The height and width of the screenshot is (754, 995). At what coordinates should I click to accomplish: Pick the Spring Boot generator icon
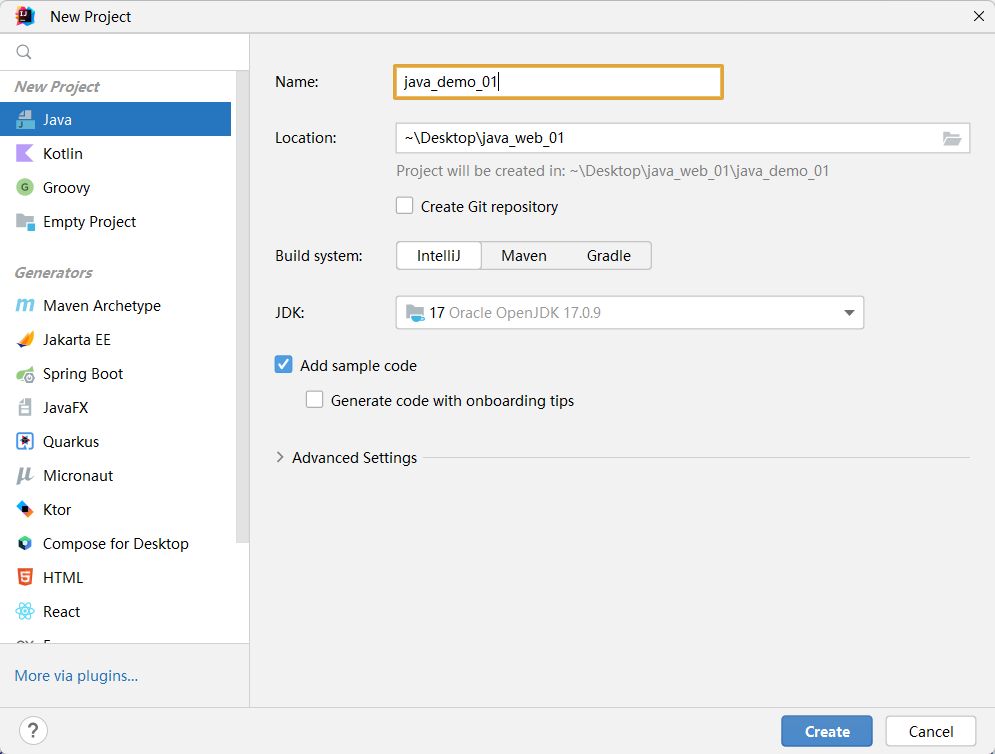[x=25, y=374]
